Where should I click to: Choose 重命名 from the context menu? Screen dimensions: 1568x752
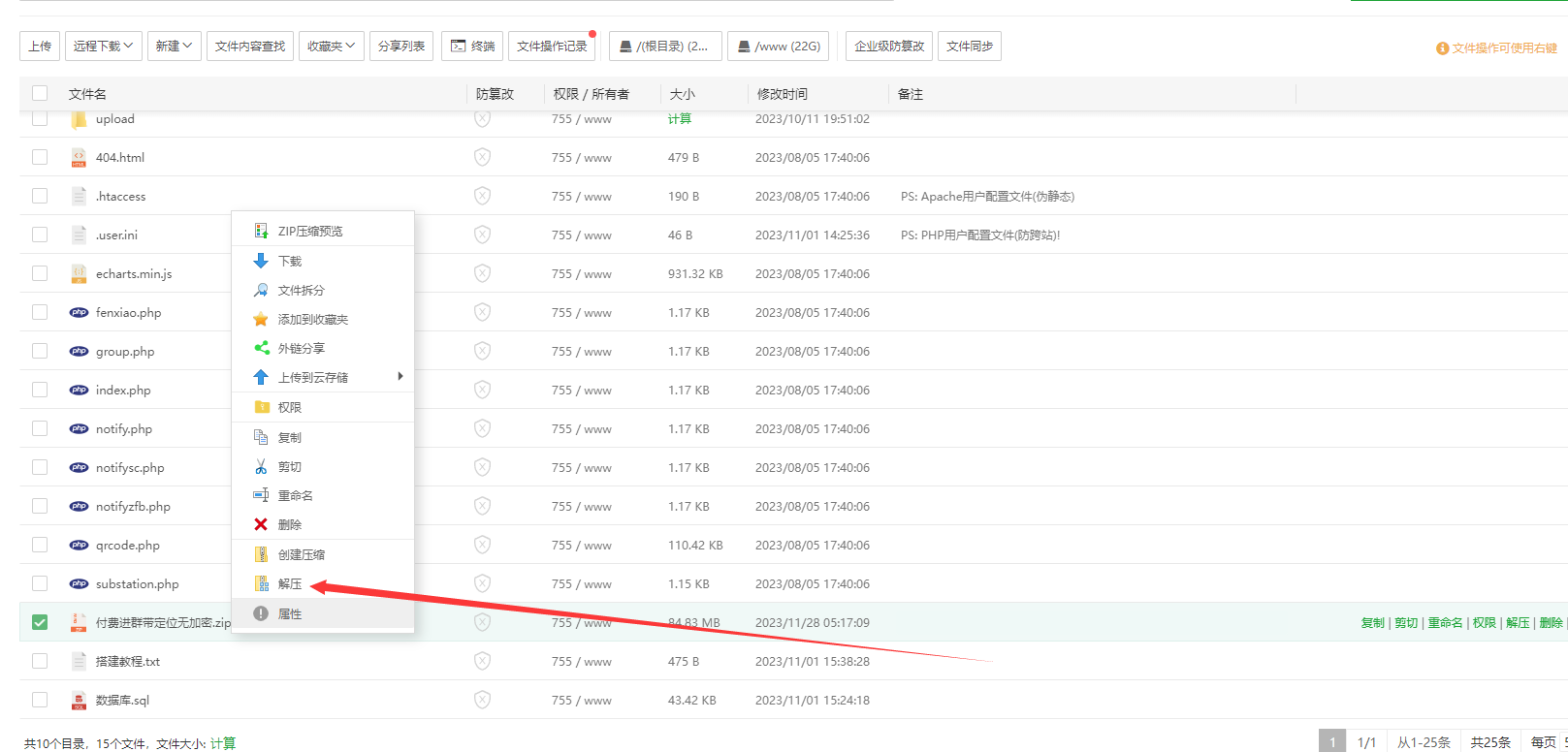click(x=323, y=495)
